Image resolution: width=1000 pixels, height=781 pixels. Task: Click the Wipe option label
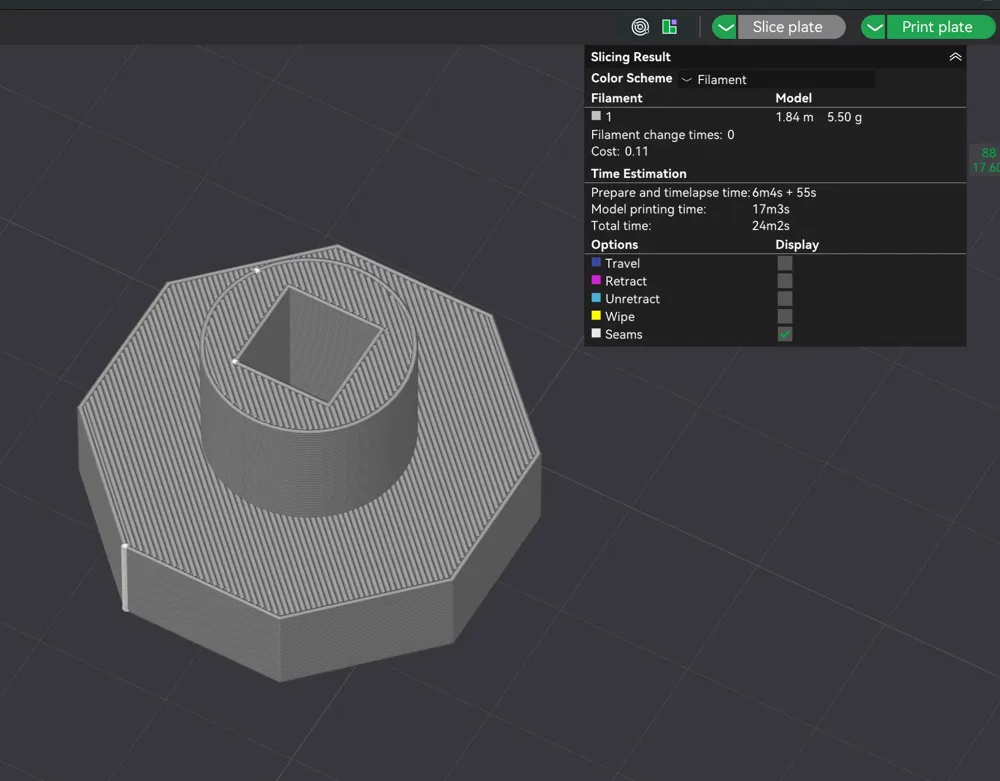619,317
